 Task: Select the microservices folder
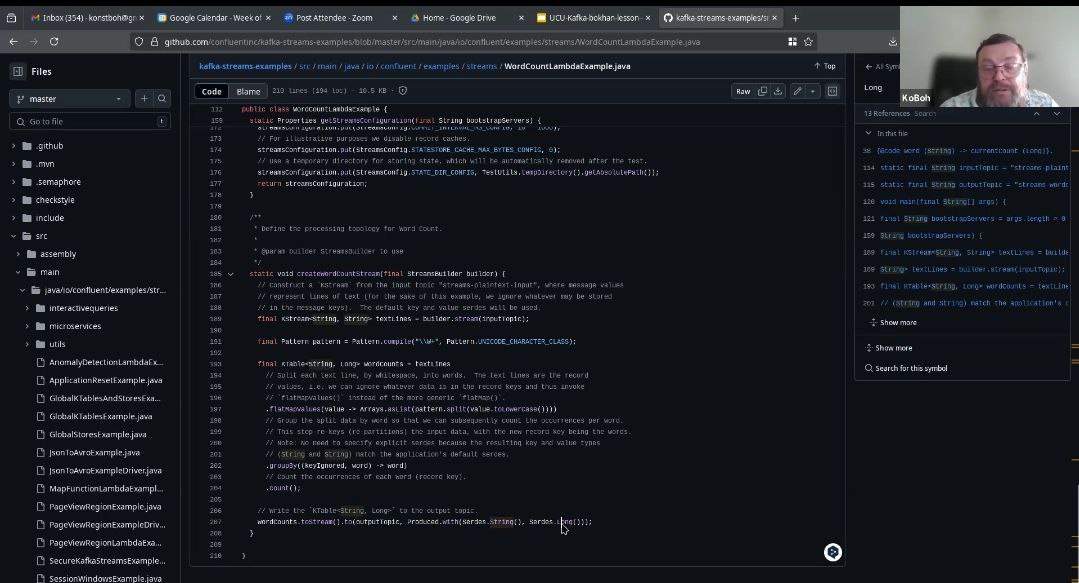click(75, 326)
